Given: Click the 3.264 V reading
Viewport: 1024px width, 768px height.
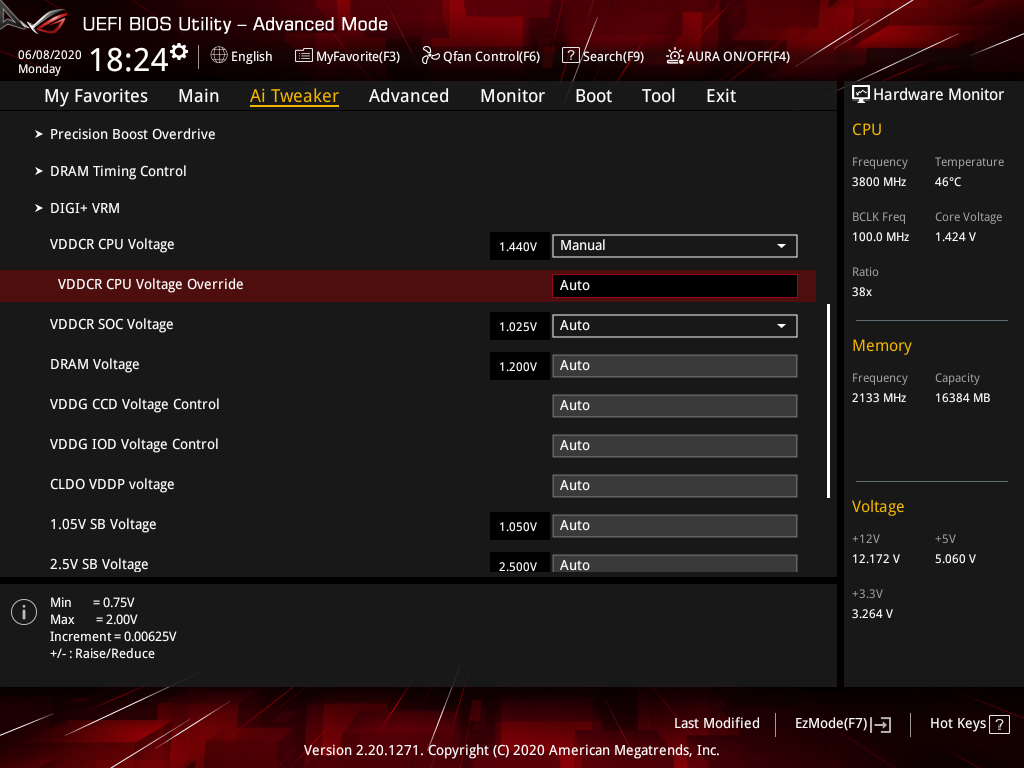Looking at the screenshot, I should point(872,614).
